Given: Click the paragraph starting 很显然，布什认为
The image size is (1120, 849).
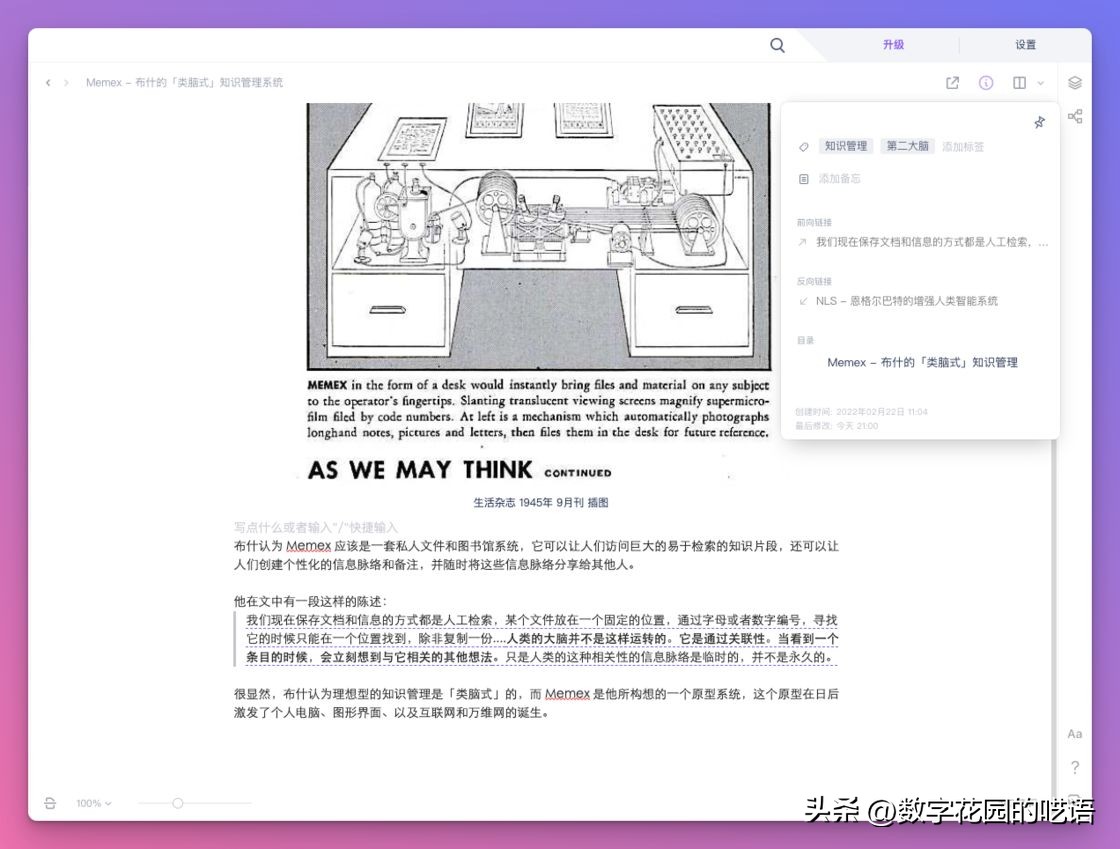Looking at the screenshot, I should [x=536, y=703].
